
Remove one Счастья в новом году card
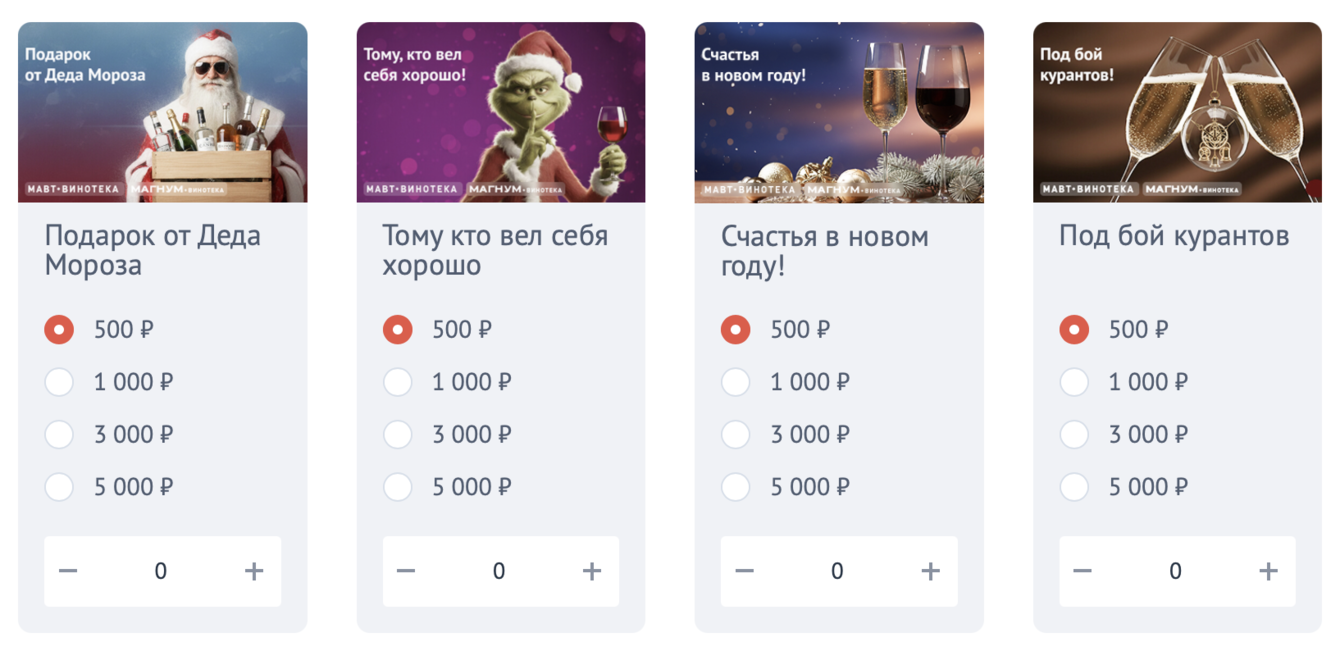tap(744, 571)
